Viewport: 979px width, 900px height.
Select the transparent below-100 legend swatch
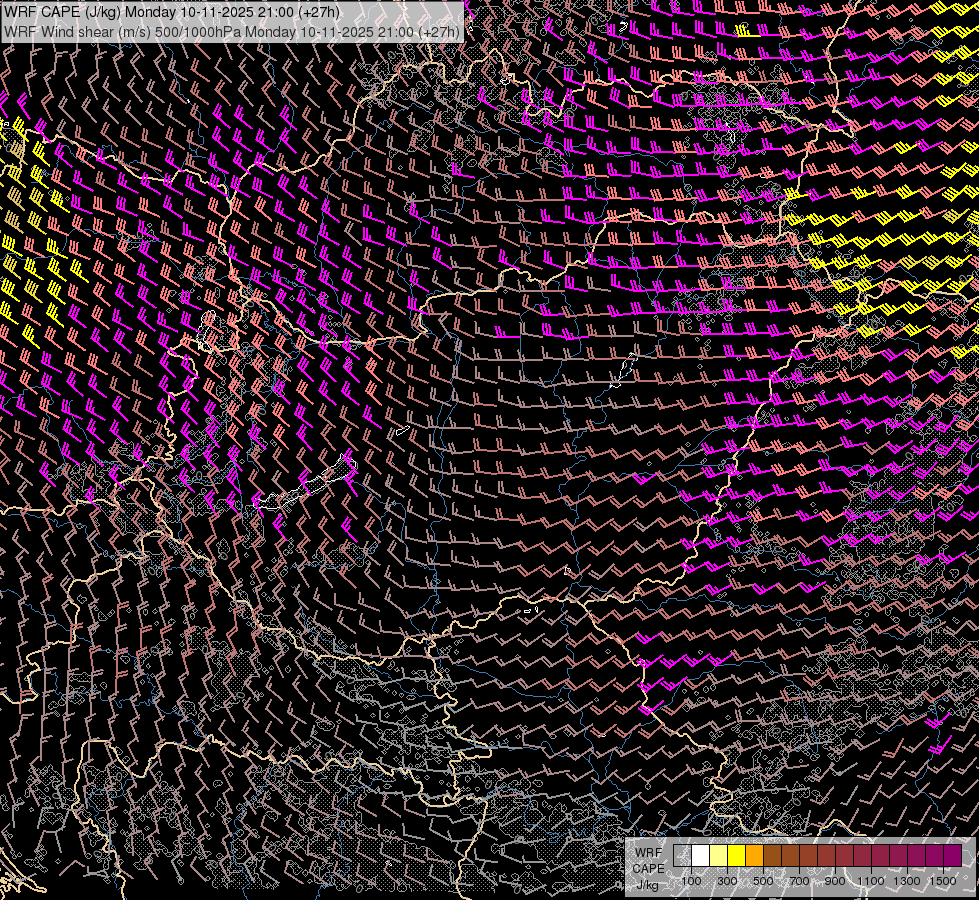682,855
